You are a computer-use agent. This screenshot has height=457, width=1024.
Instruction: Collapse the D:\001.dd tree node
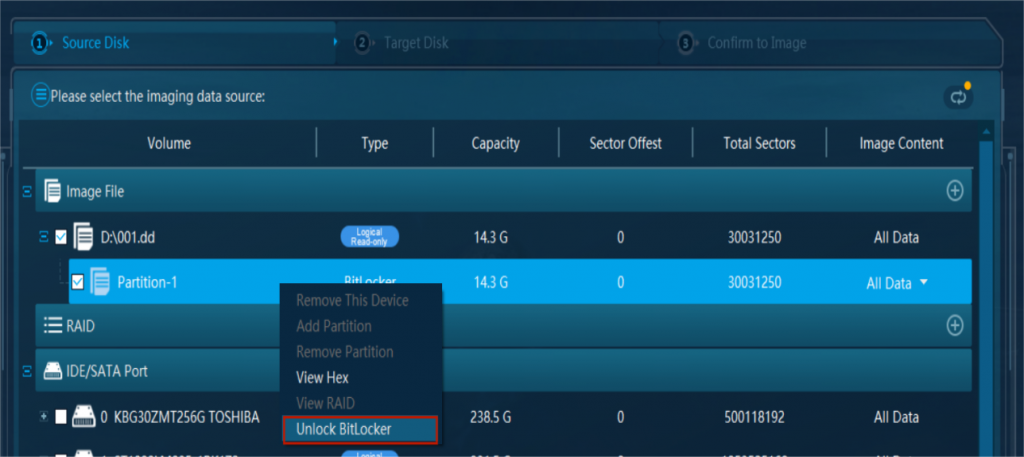pyautogui.click(x=43, y=238)
